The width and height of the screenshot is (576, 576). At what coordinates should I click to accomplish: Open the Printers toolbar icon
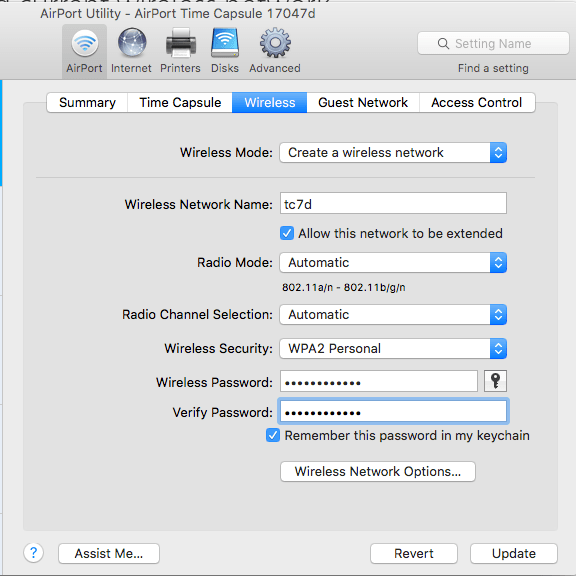(x=180, y=51)
